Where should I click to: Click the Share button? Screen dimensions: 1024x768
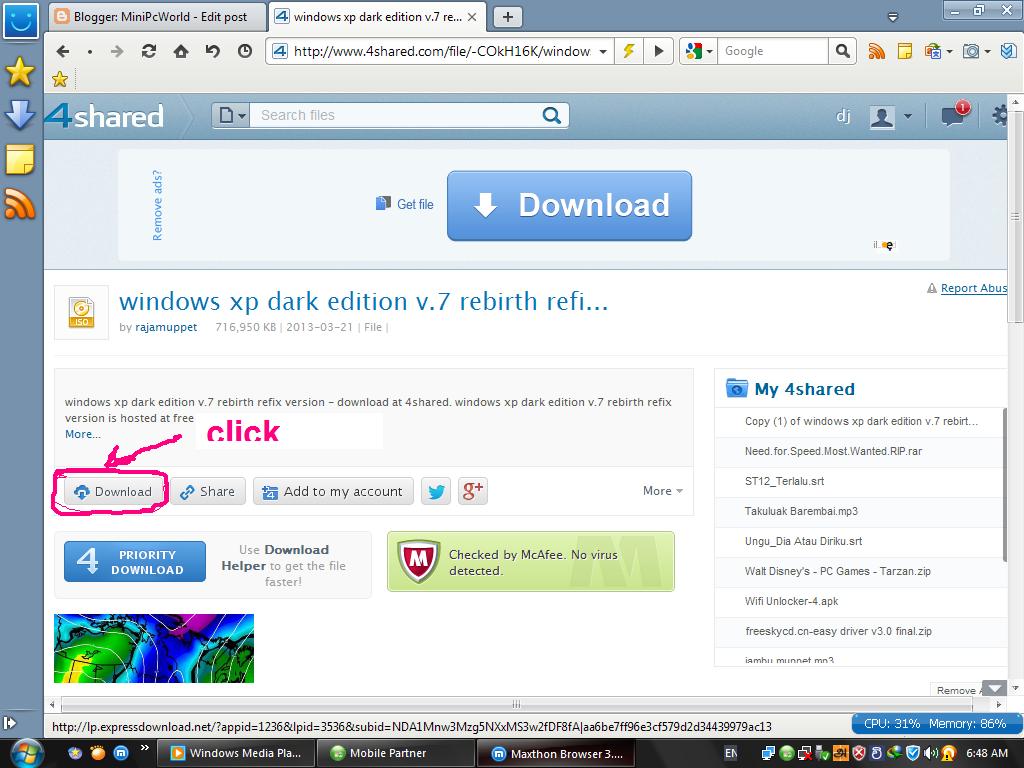208,491
